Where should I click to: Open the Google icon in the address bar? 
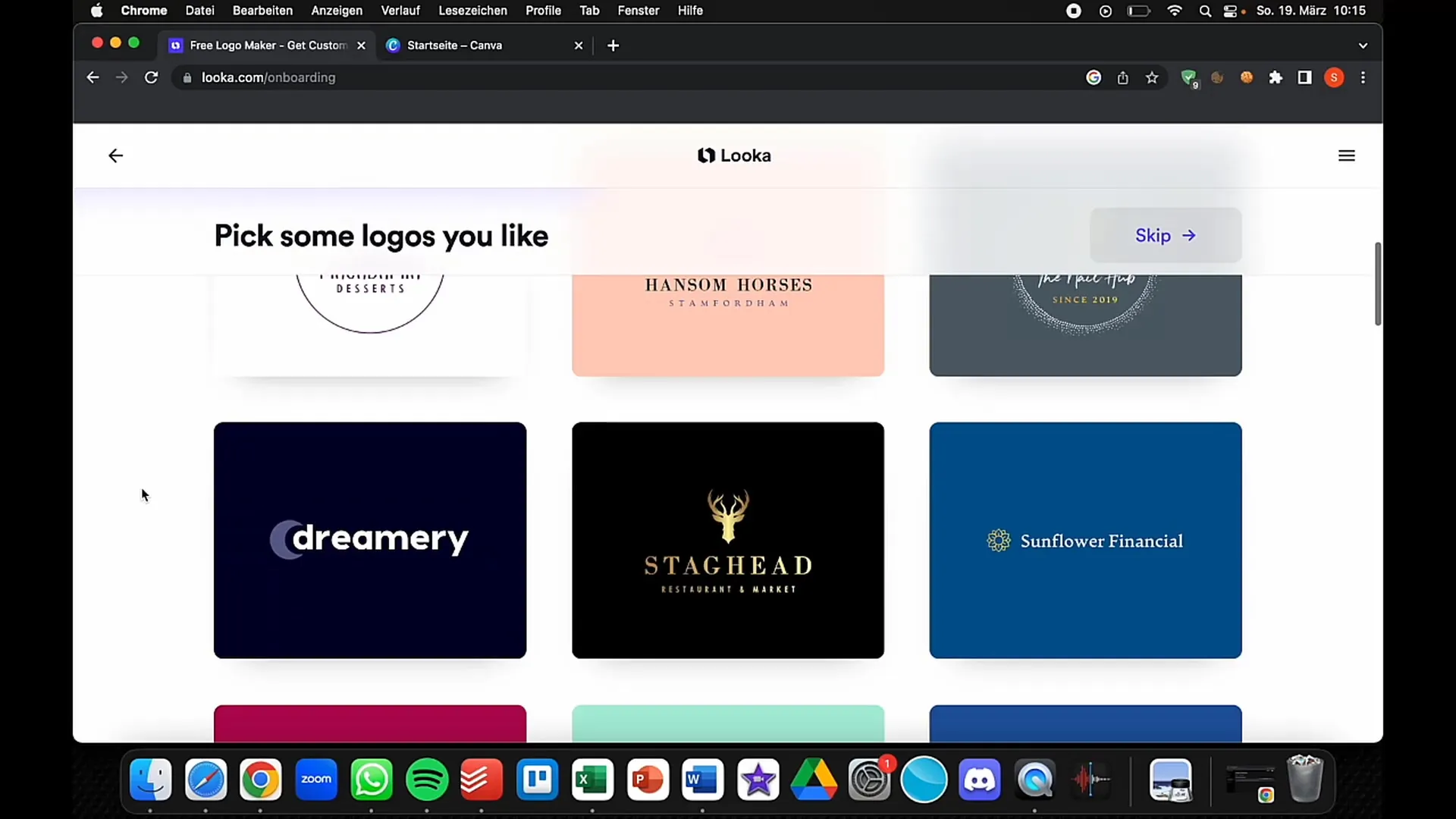(1094, 77)
